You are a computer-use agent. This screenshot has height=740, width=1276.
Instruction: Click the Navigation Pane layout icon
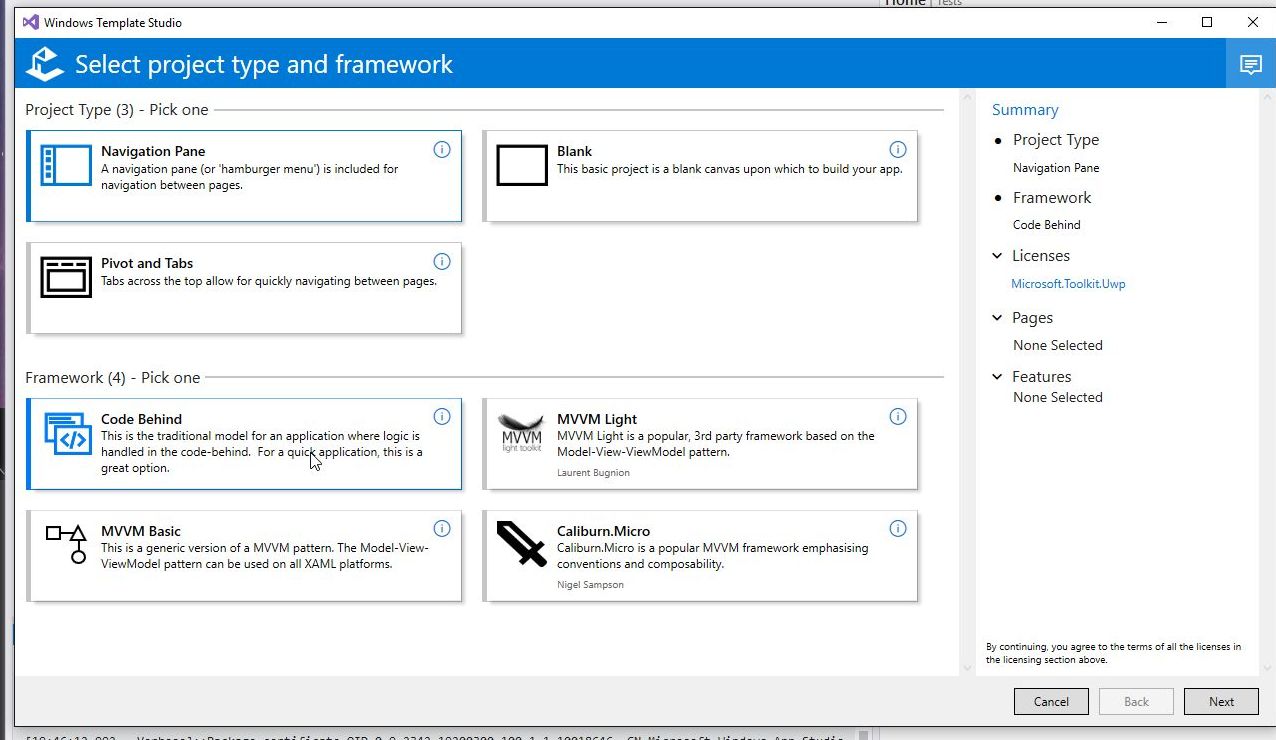tap(66, 165)
